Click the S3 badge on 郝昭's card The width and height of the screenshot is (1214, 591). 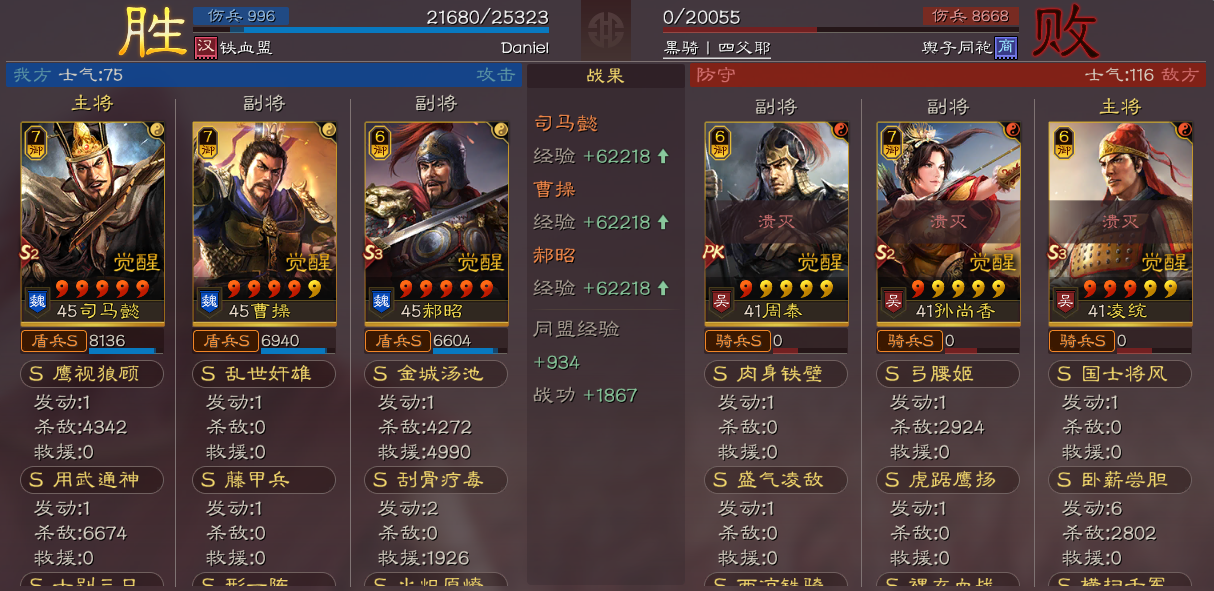tap(374, 252)
